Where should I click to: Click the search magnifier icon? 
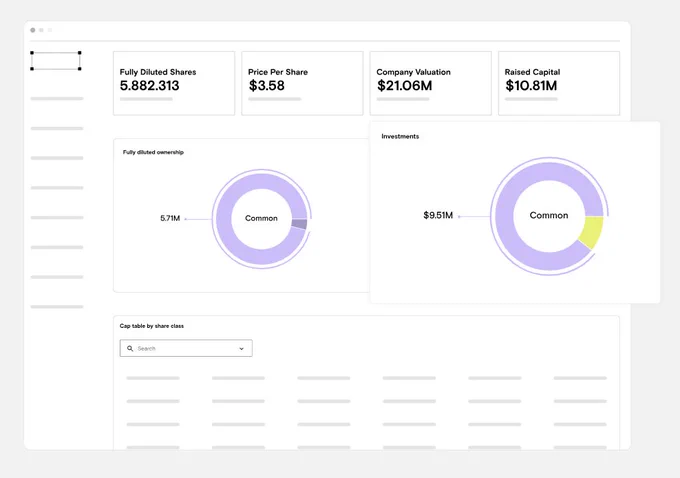(x=130, y=348)
